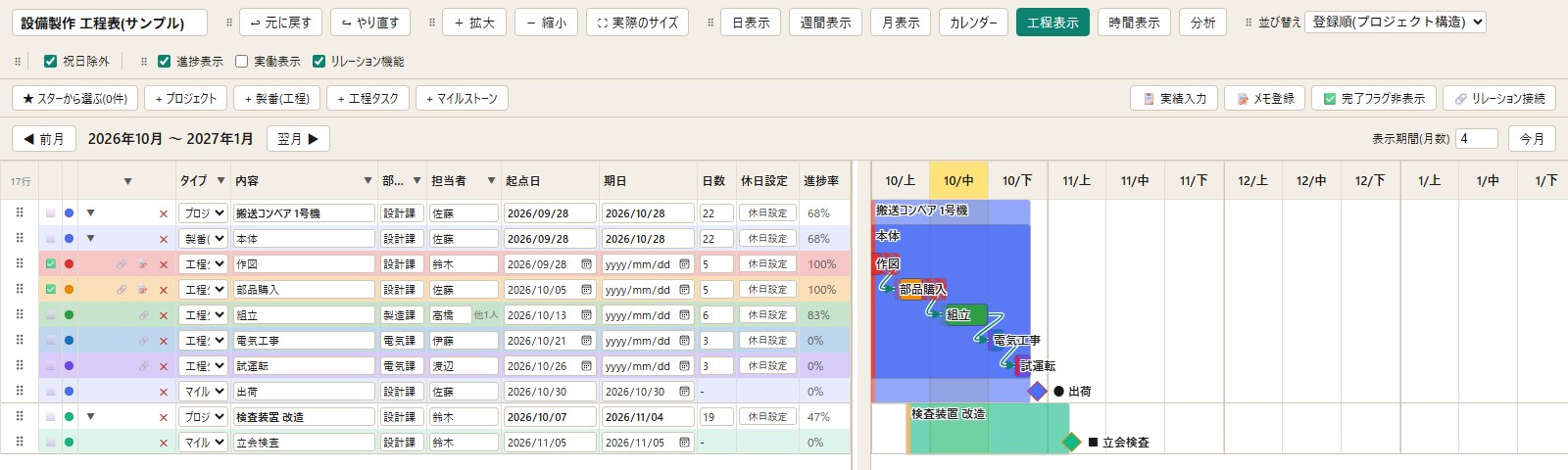Open the 担当者 column filter arrow
Image resolution: width=1568 pixels, height=470 pixels.
[x=490, y=181]
